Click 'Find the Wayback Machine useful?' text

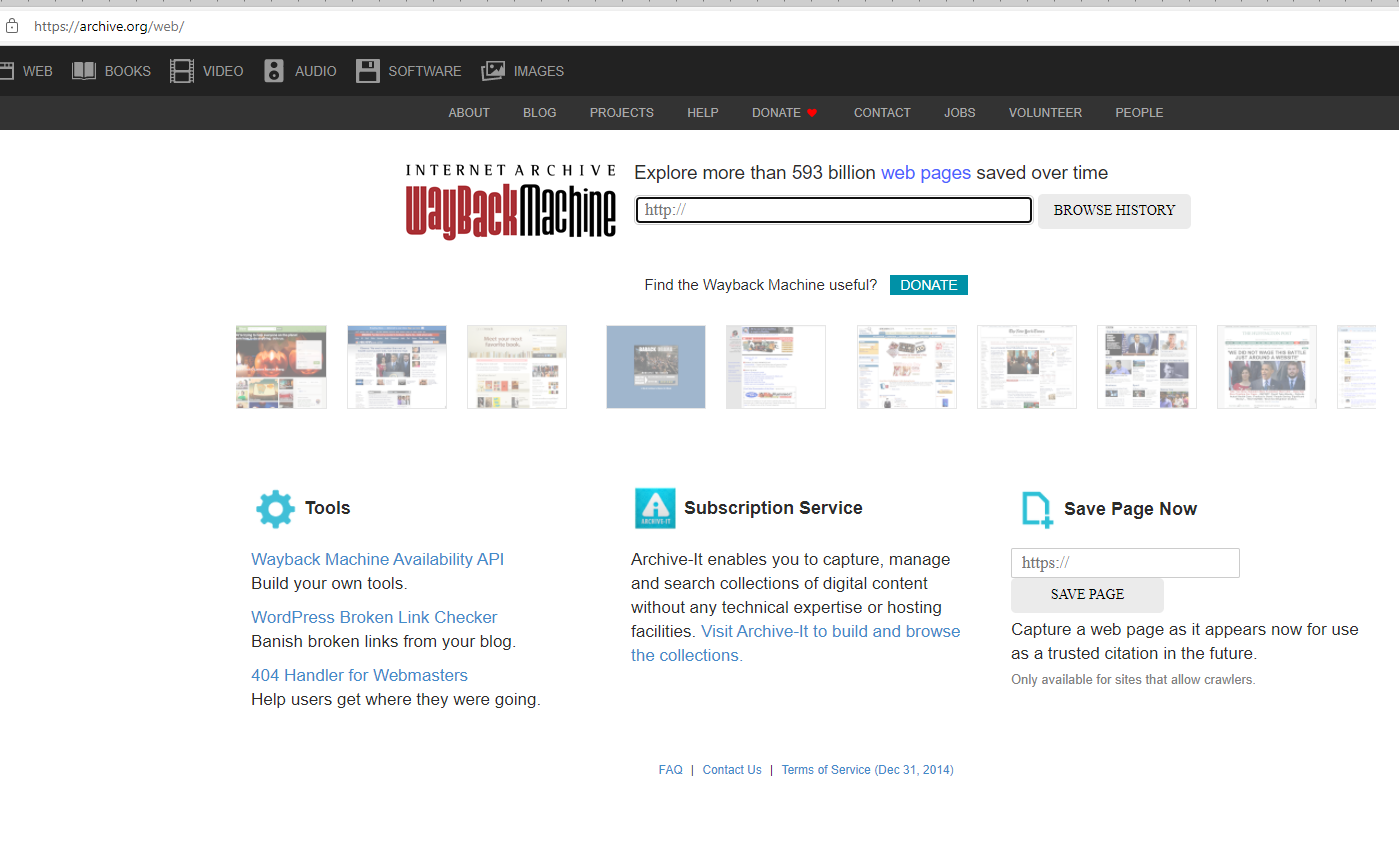point(761,285)
